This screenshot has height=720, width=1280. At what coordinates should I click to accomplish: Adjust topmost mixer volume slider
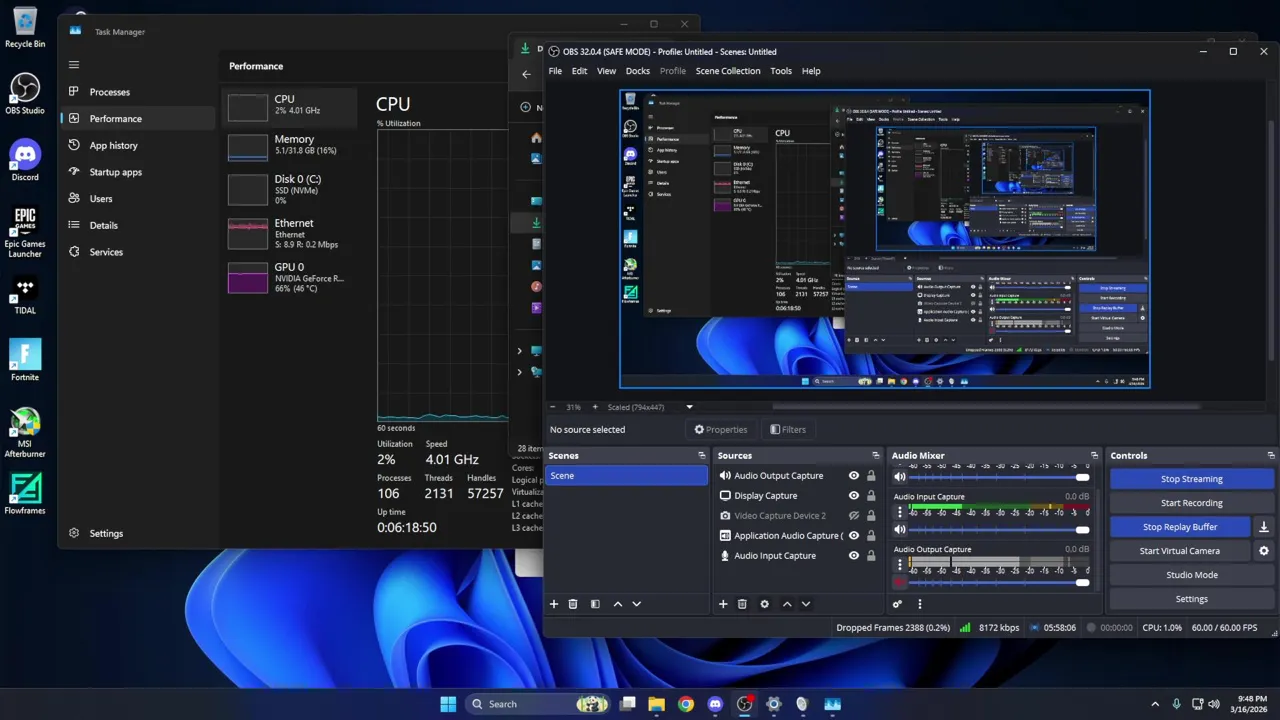coord(1000,477)
